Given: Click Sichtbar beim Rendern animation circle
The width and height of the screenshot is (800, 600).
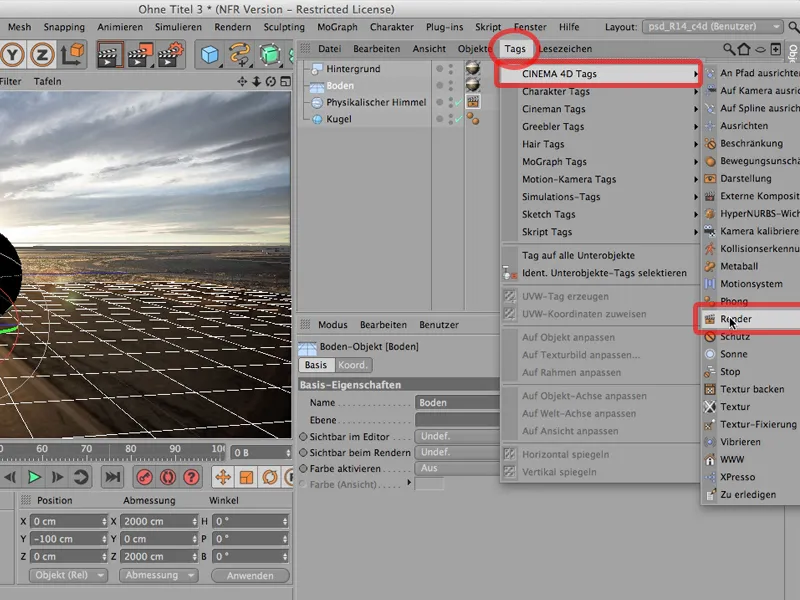Looking at the screenshot, I should [303, 453].
